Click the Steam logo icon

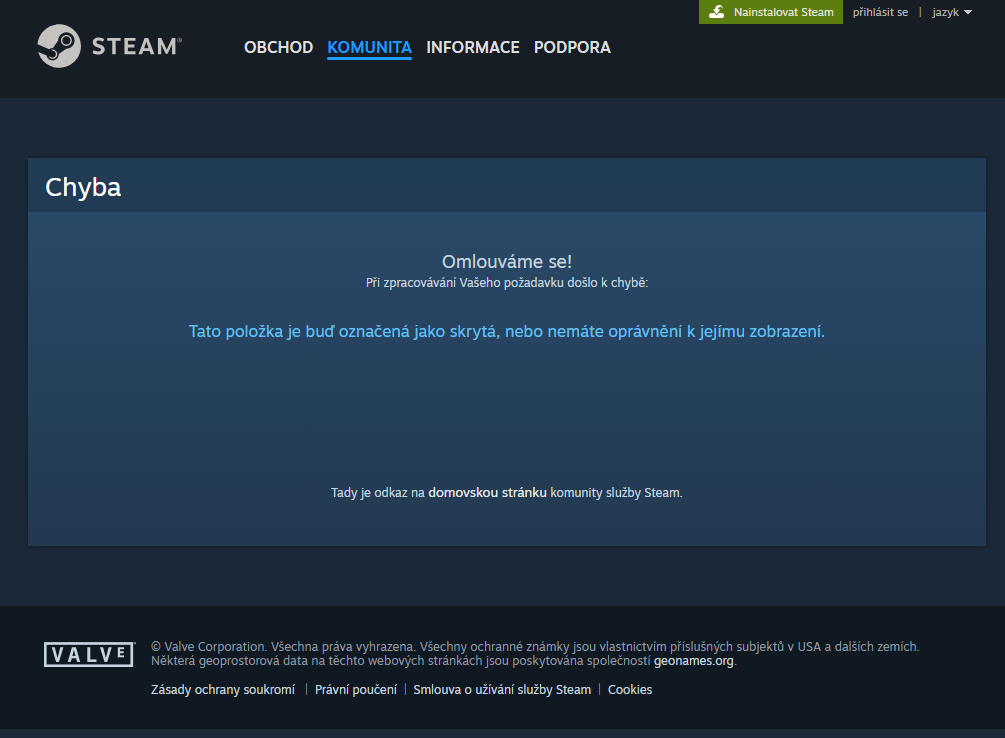click(59, 46)
